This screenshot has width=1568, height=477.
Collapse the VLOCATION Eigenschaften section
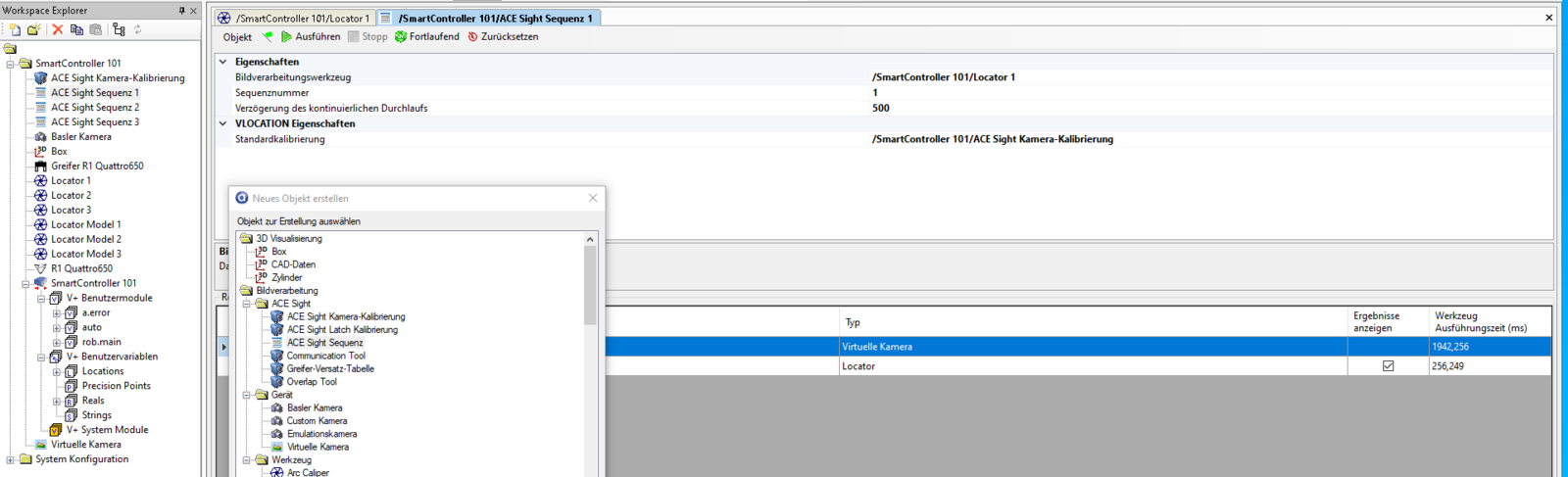(x=223, y=124)
